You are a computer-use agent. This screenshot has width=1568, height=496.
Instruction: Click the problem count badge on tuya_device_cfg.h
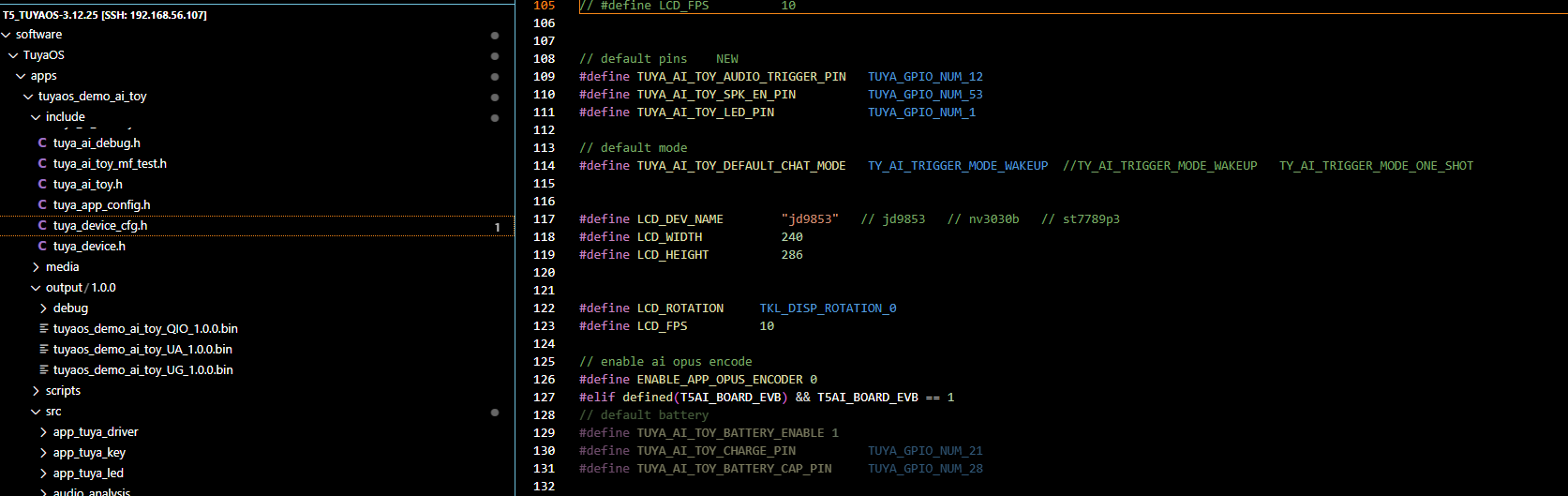coord(497,227)
